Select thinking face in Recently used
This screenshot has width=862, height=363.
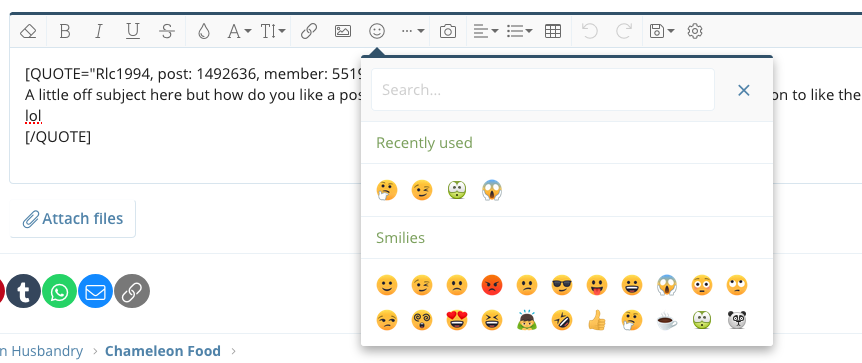point(387,190)
